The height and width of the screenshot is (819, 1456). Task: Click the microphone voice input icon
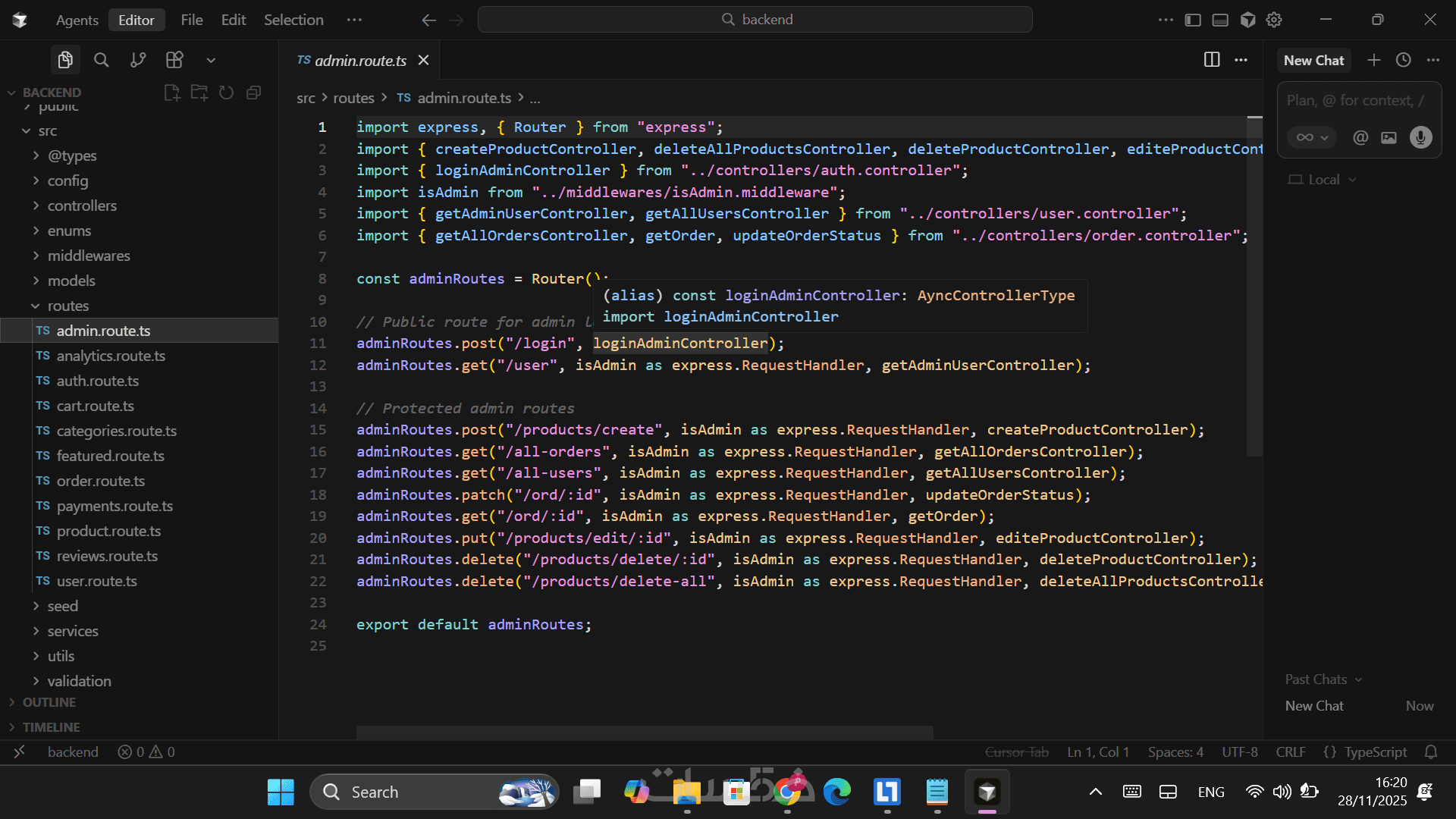point(1420,137)
